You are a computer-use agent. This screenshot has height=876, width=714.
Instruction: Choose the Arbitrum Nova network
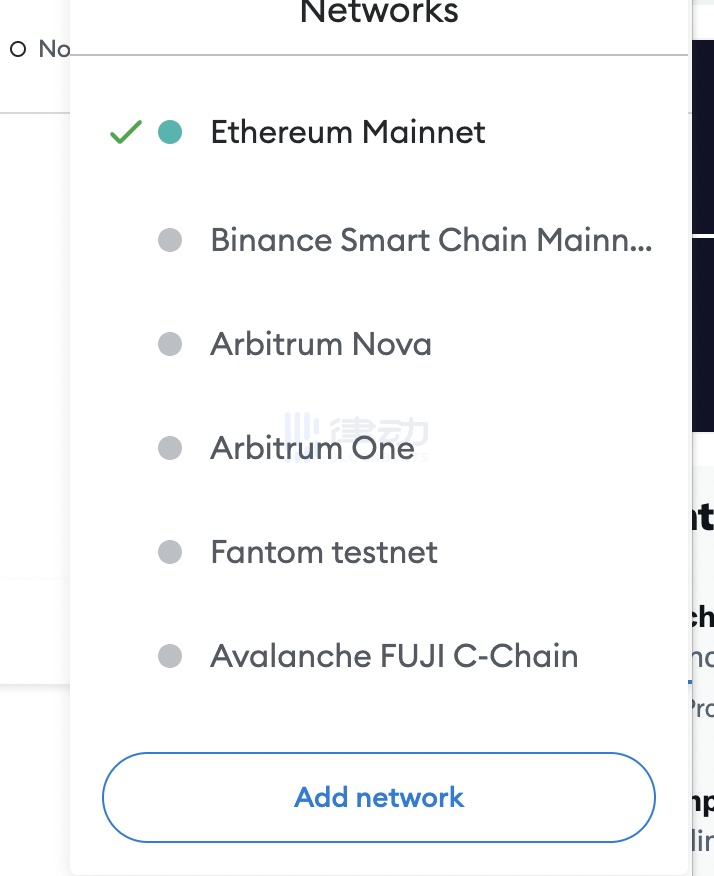[x=320, y=344]
